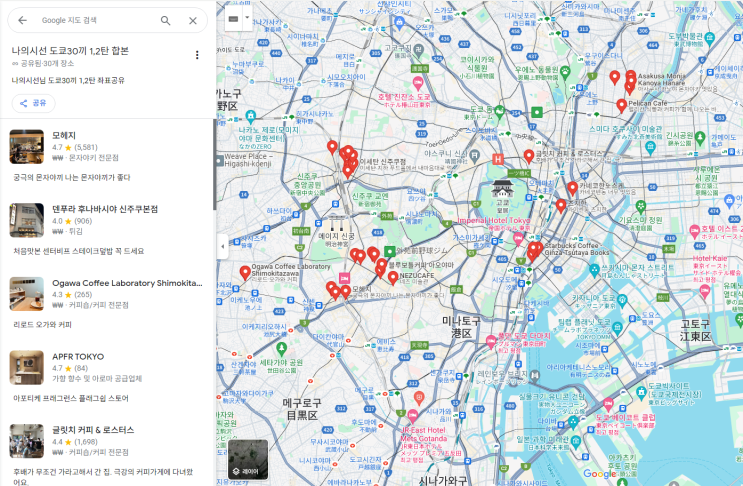
Task: Click the 스미다 호쿠사이 미술관 museum marker
Action: [651, 146]
